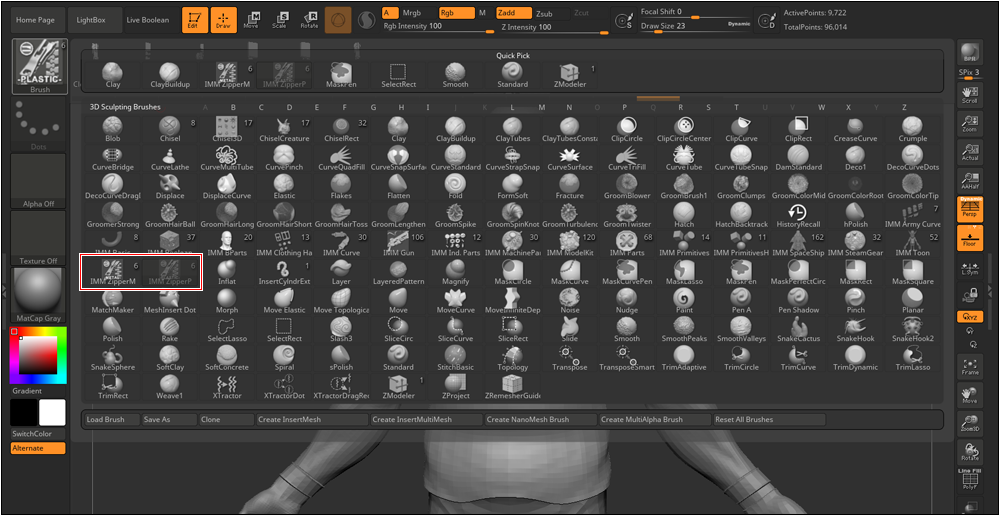The image size is (1000, 516).
Task: Disable the Floor grid toggle
Action: coord(969,238)
